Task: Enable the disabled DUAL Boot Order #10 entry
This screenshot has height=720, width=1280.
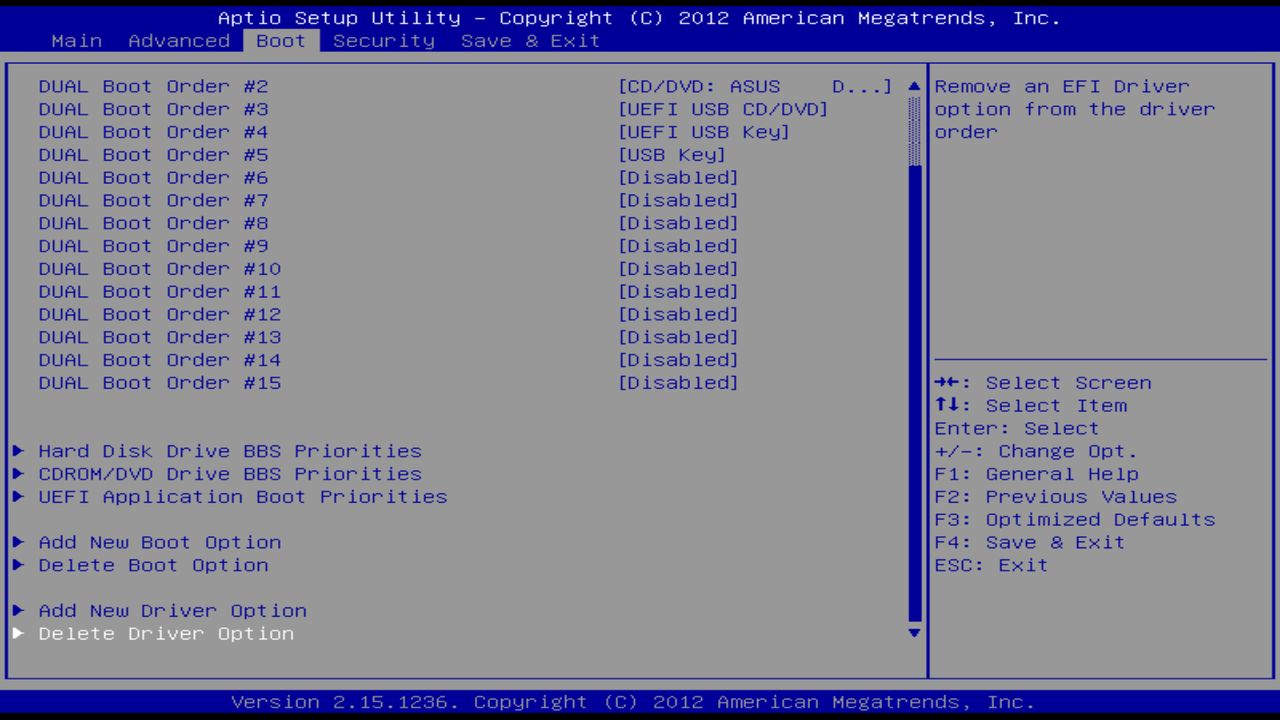Action: tap(679, 268)
